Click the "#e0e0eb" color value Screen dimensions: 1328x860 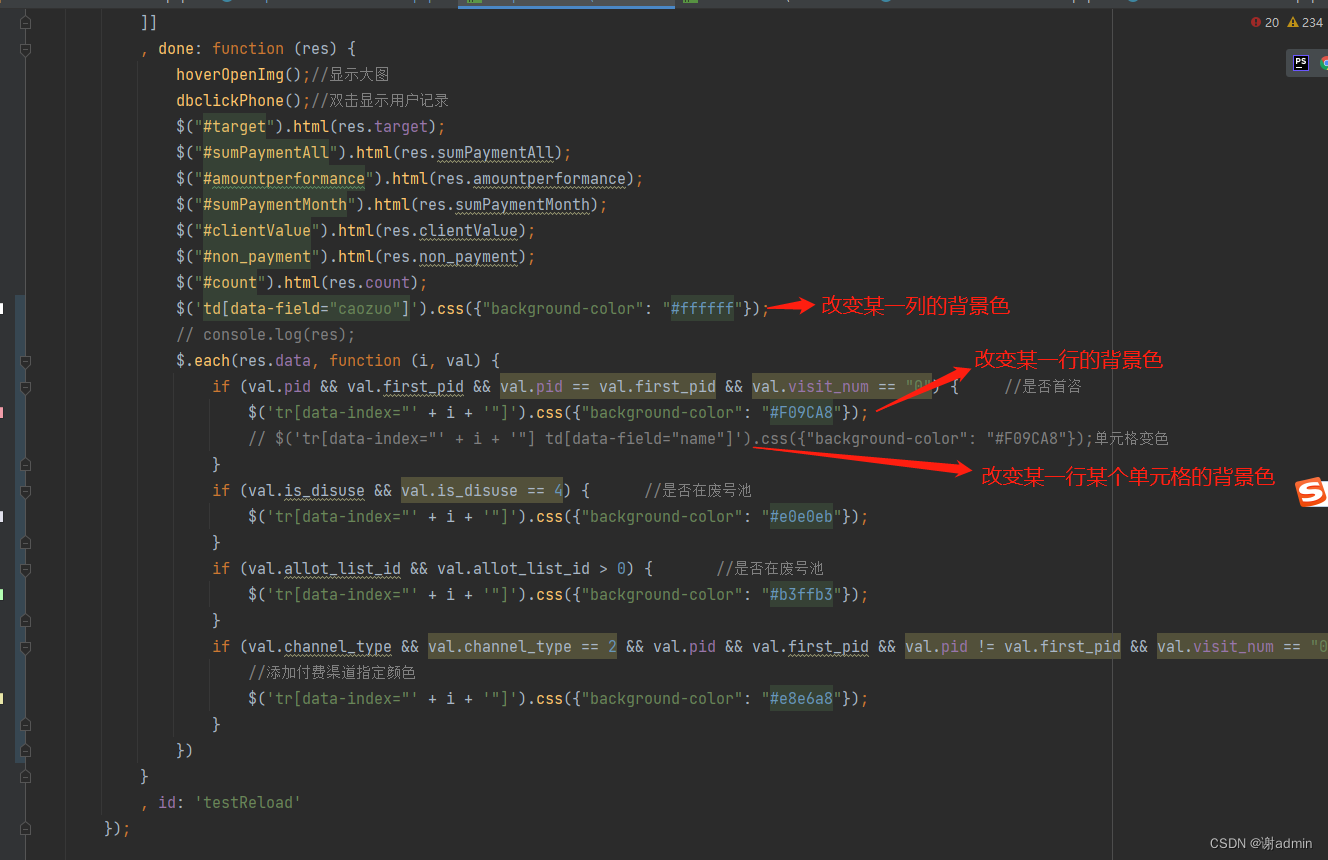(801, 516)
